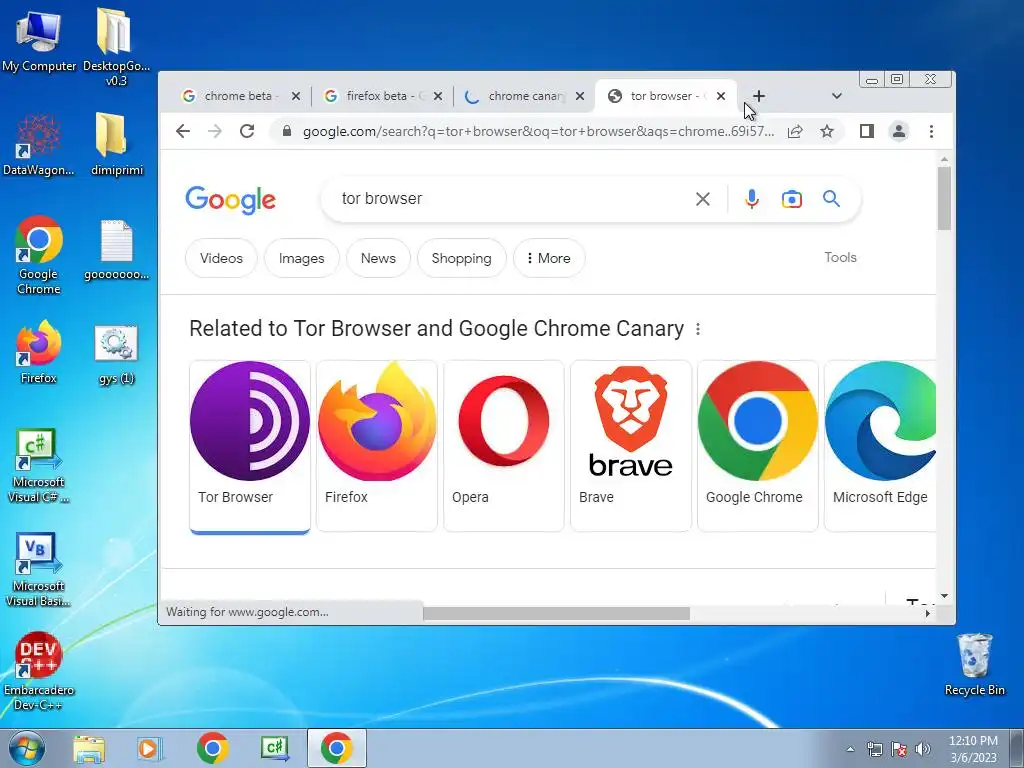Start voice search with the microphone icon
The width and height of the screenshot is (1024, 768).
click(x=752, y=199)
